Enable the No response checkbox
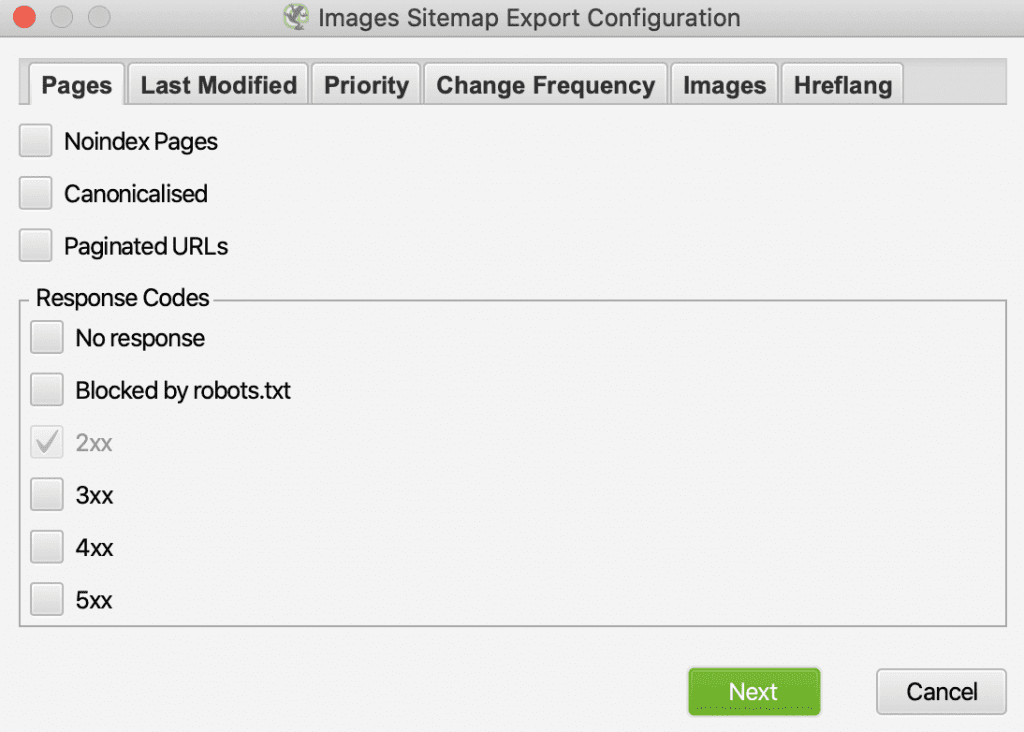 tap(46, 338)
